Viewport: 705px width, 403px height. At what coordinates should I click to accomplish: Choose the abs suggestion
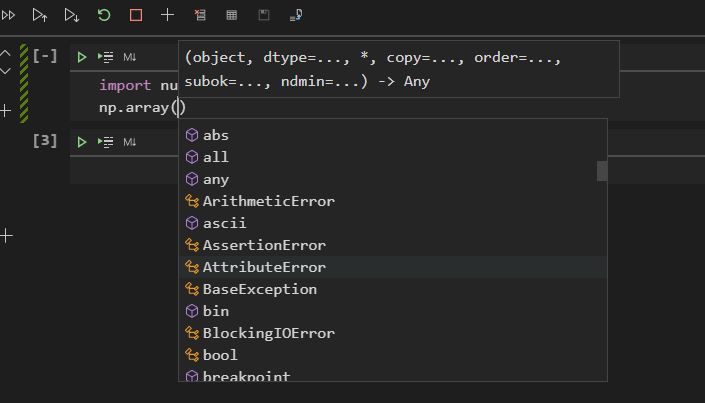tap(393, 135)
